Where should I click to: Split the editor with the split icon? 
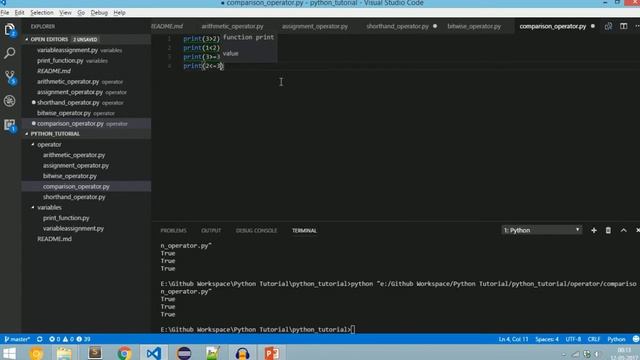pyautogui.click(x=624, y=26)
